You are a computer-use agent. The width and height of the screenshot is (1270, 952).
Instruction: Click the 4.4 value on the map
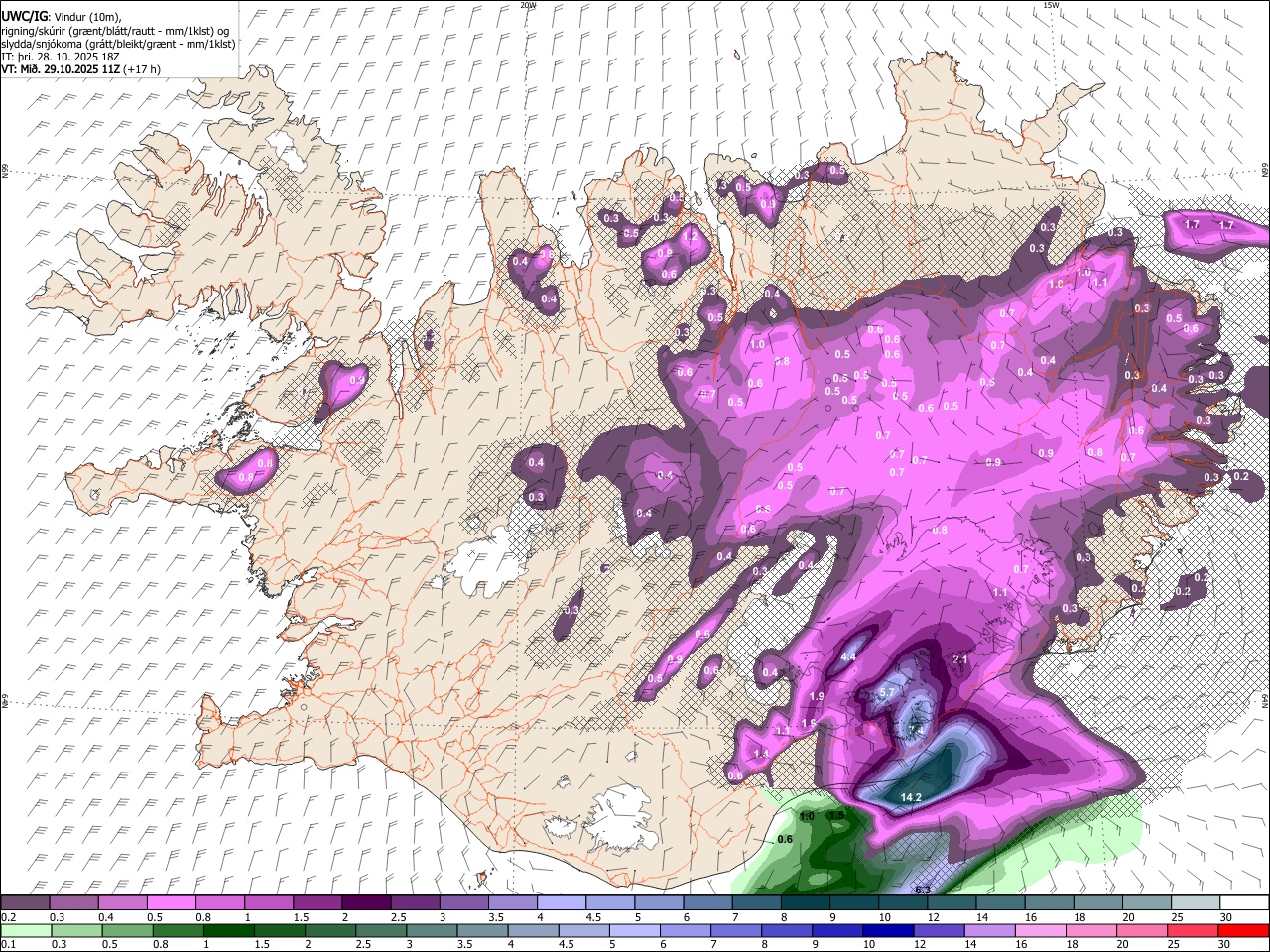click(x=848, y=657)
